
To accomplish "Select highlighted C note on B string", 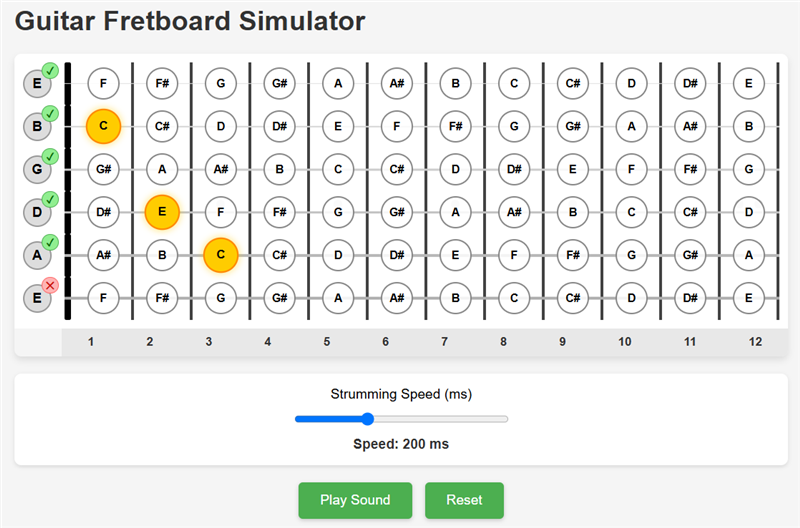I will (104, 126).
